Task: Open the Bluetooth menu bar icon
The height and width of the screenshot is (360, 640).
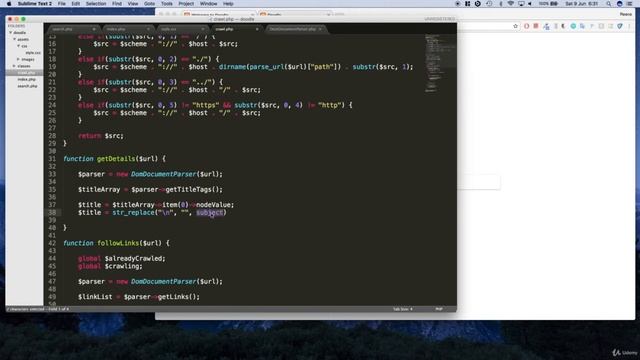Action: 501,4
